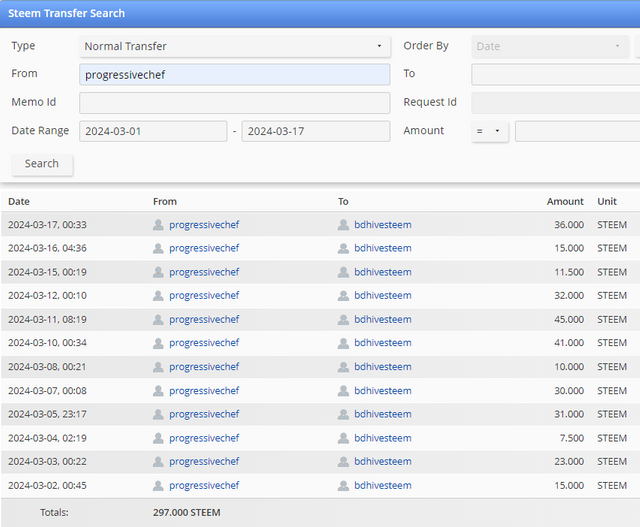Click recipient avatar icon in 2024-03-15, 00:19 row
The width and height of the screenshot is (640, 527).
343,272
